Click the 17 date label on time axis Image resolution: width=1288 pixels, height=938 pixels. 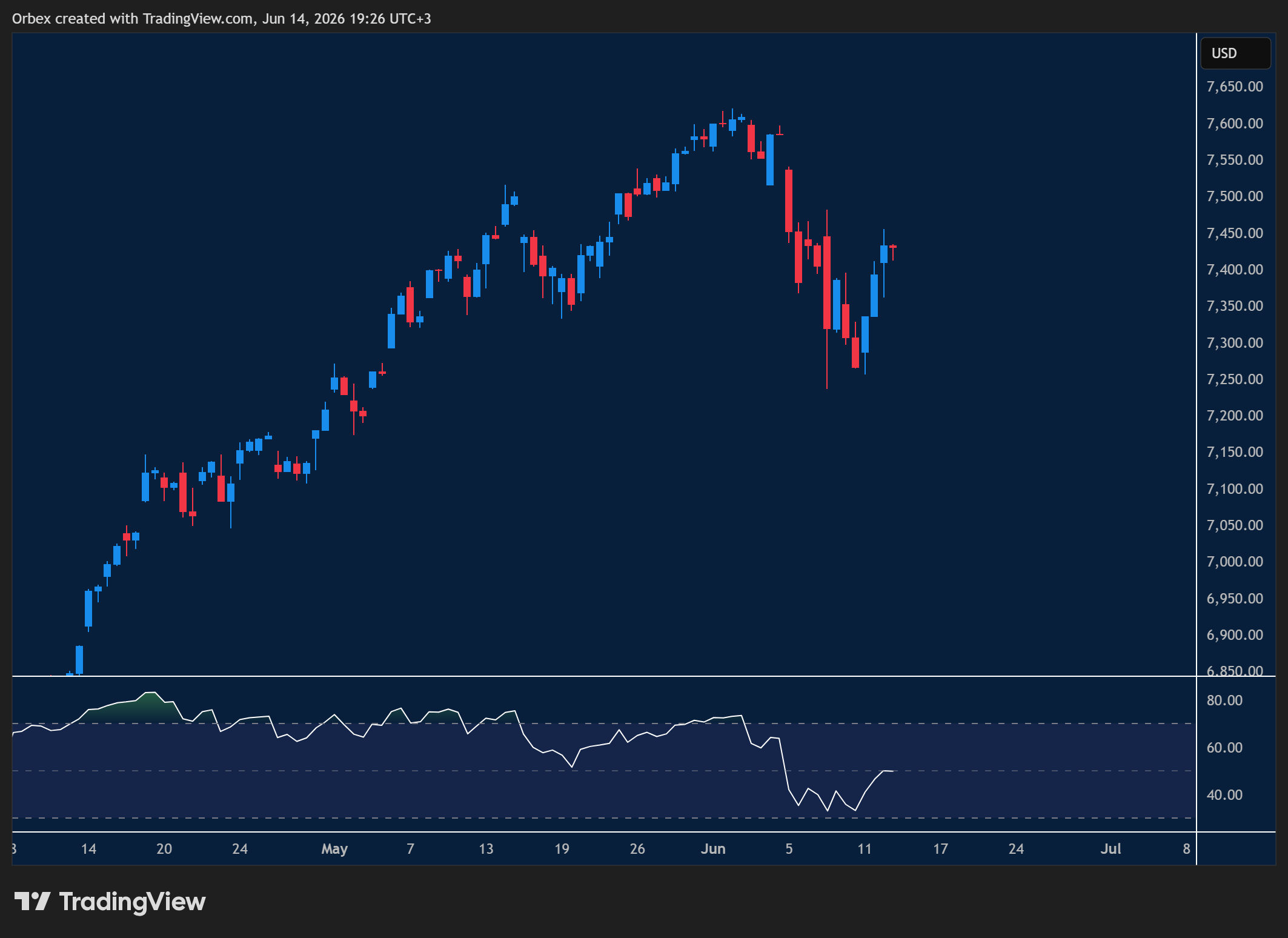940,849
